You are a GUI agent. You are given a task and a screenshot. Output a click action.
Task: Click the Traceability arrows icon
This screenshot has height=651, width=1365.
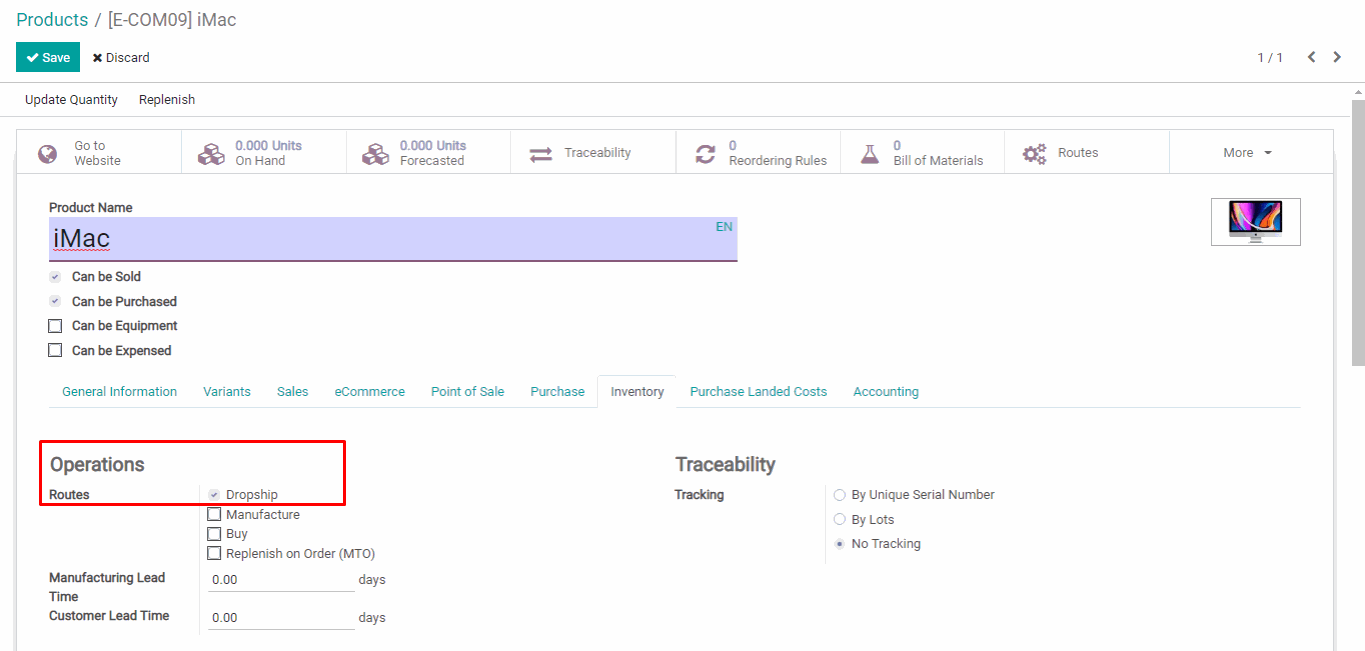coord(541,154)
